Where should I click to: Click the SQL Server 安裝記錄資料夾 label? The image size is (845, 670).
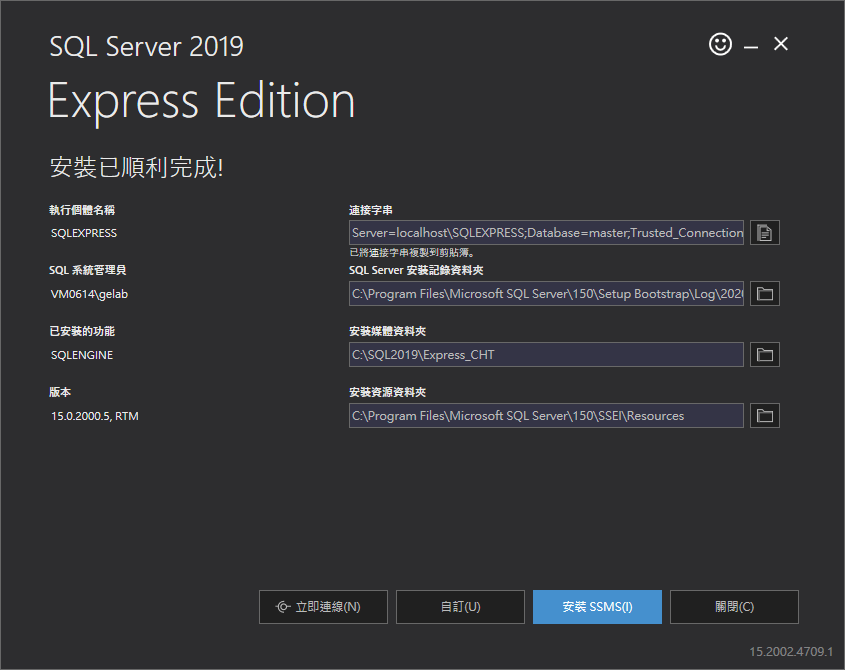point(416,271)
